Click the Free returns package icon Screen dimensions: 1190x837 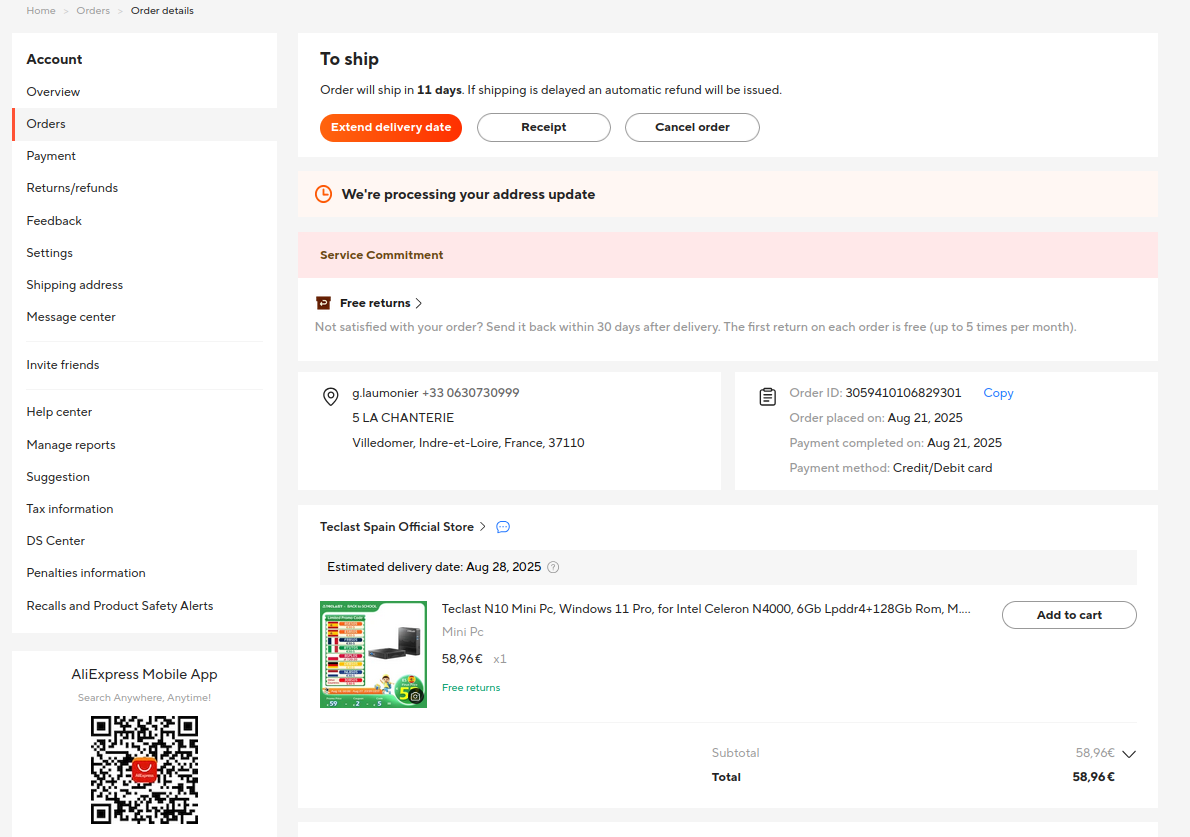click(x=323, y=303)
